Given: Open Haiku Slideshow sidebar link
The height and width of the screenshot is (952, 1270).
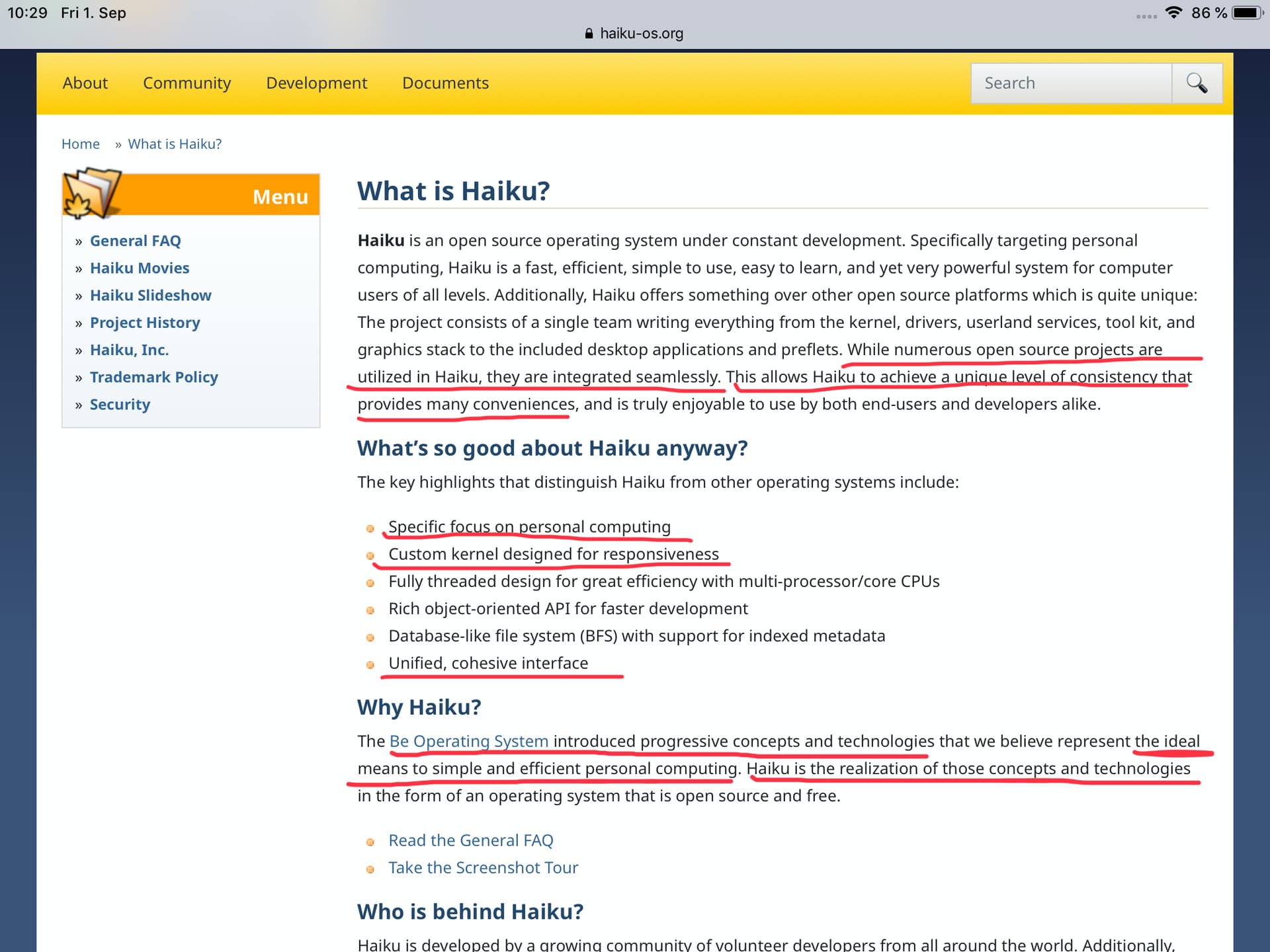Looking at the screenshot, I should (151, 296).
